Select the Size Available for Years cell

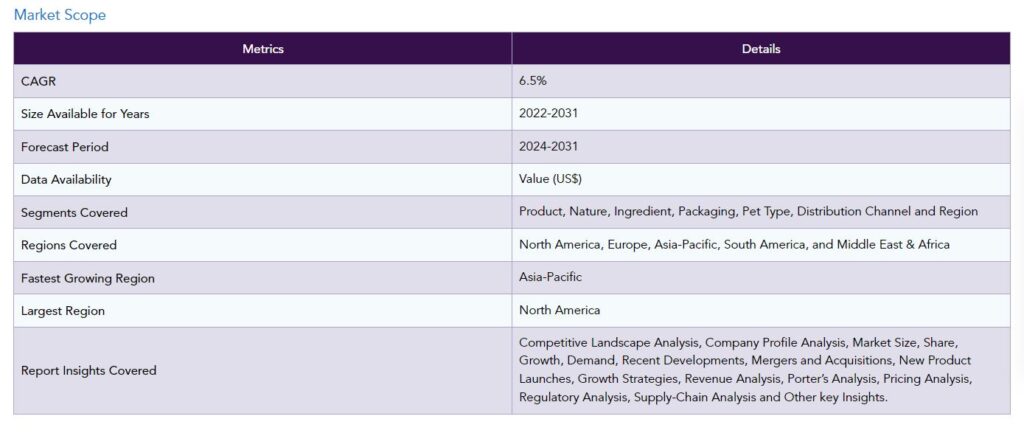tap(85, 114)
